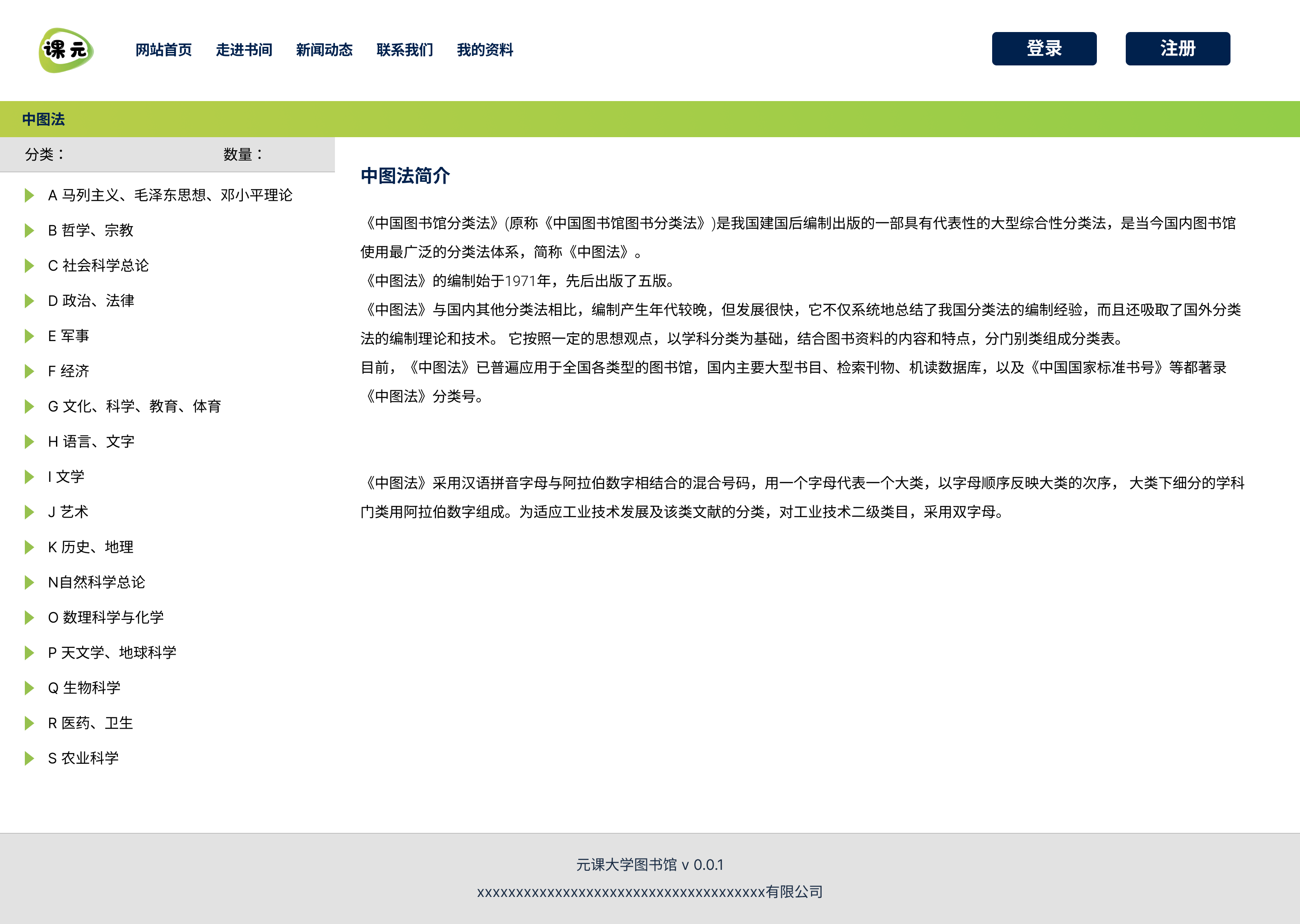Expand the C 社会科学总论 arrow

[29, 266]
